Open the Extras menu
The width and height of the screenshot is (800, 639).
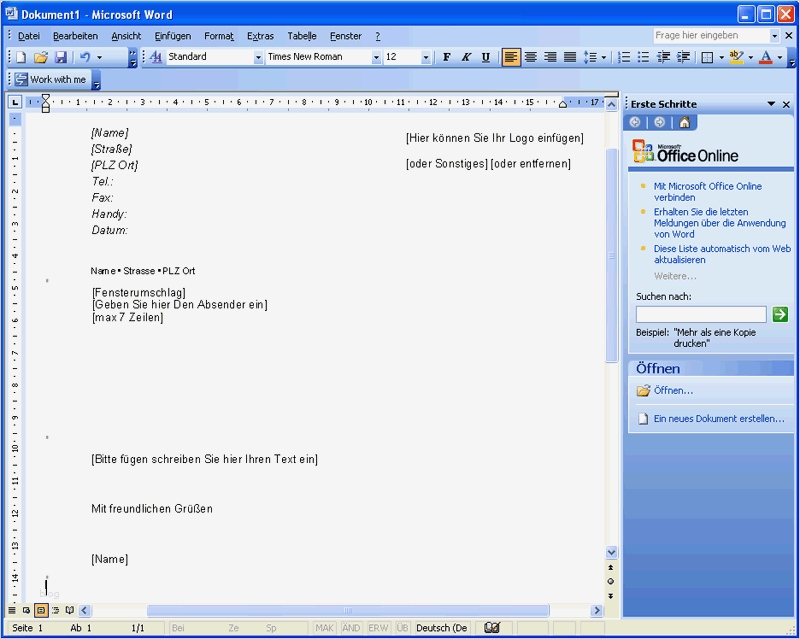coord(260,35)
